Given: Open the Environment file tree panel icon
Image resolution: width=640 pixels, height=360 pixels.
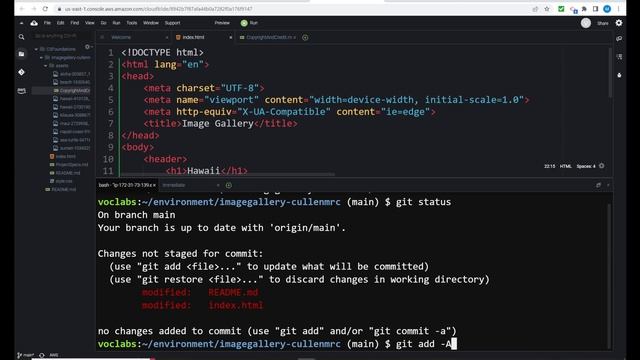Looking at the screenshot, I should pos(22,54).
